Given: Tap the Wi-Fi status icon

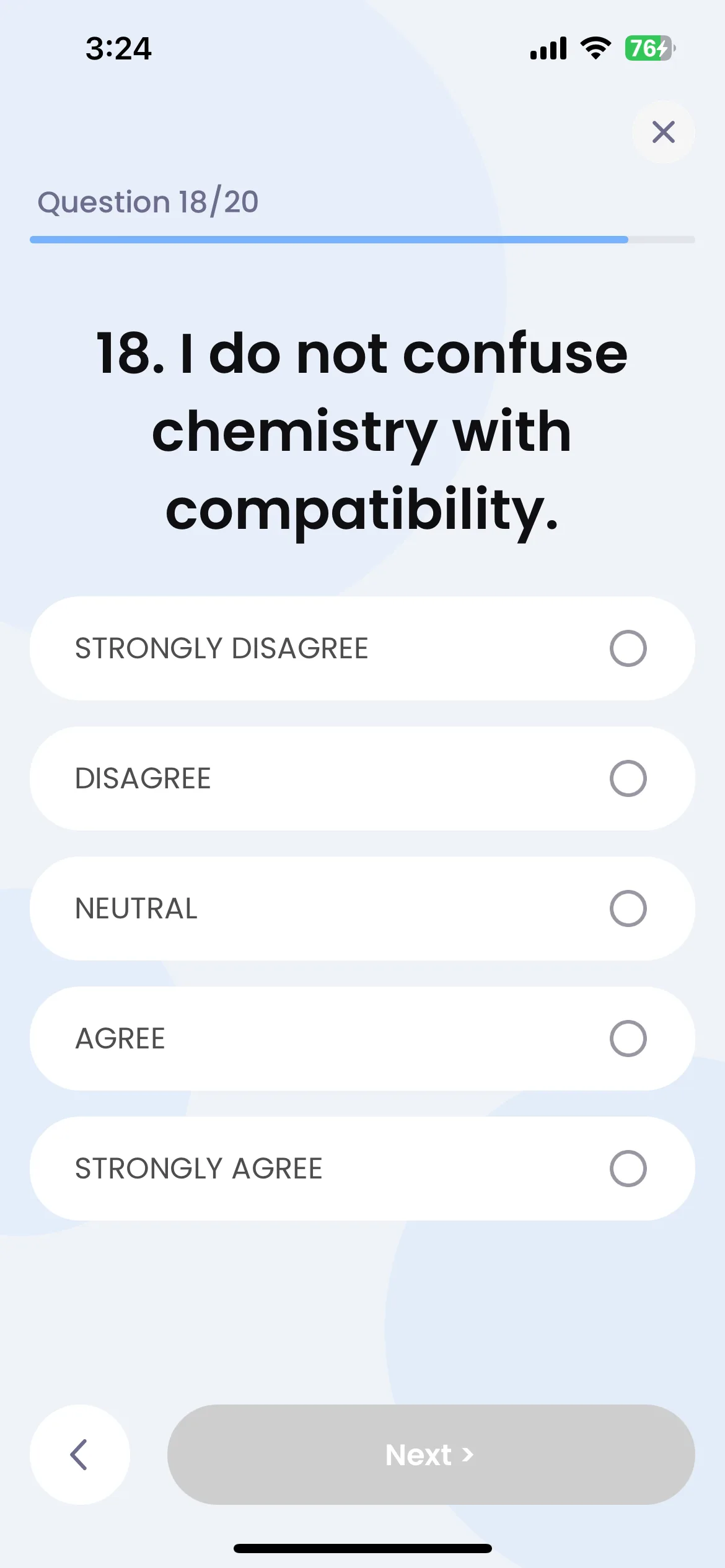Looking at the screenshot, I should pyautogui.click(x=595, y=48).
